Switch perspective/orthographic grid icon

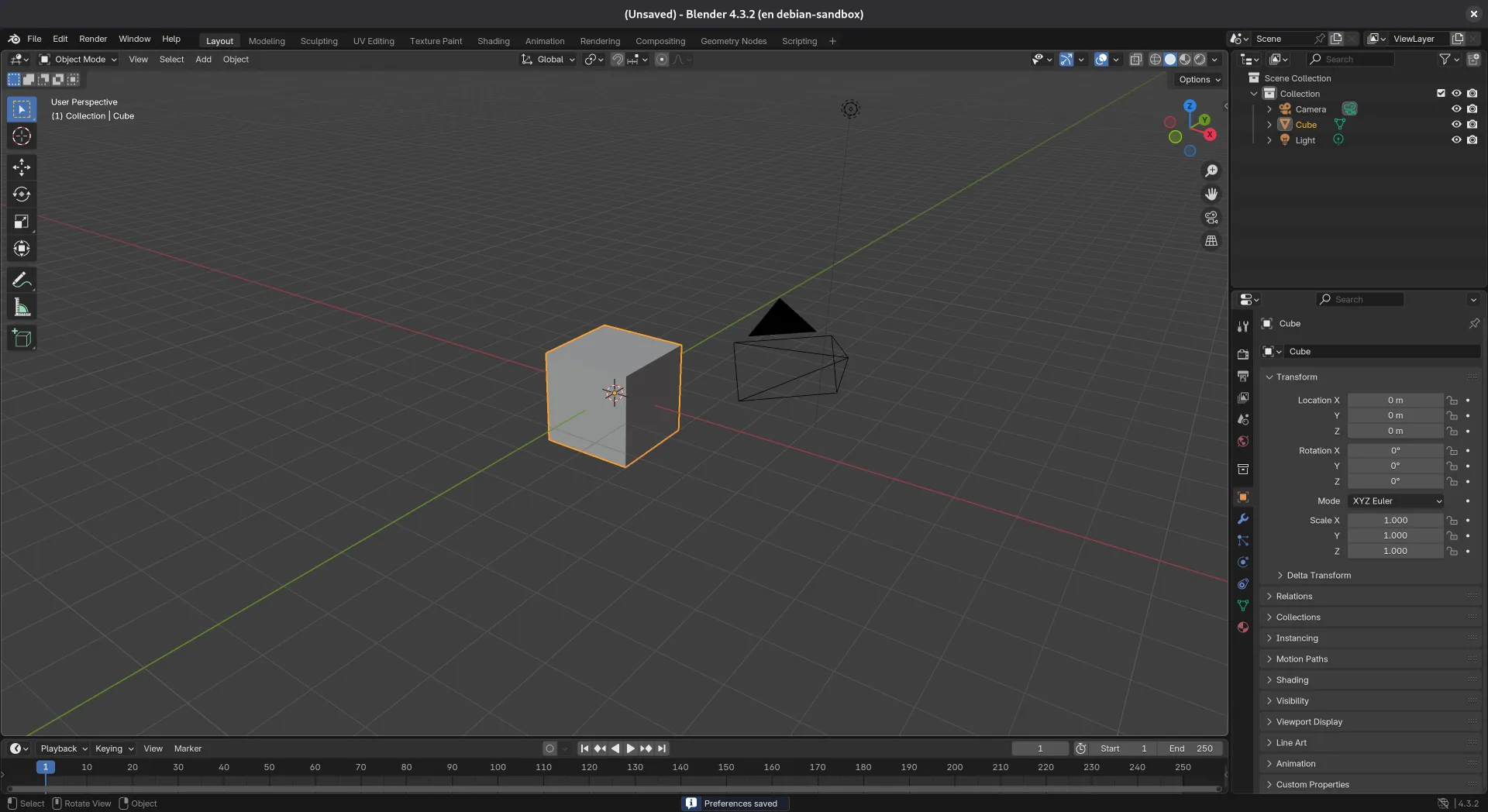[x=1211, y=241]
